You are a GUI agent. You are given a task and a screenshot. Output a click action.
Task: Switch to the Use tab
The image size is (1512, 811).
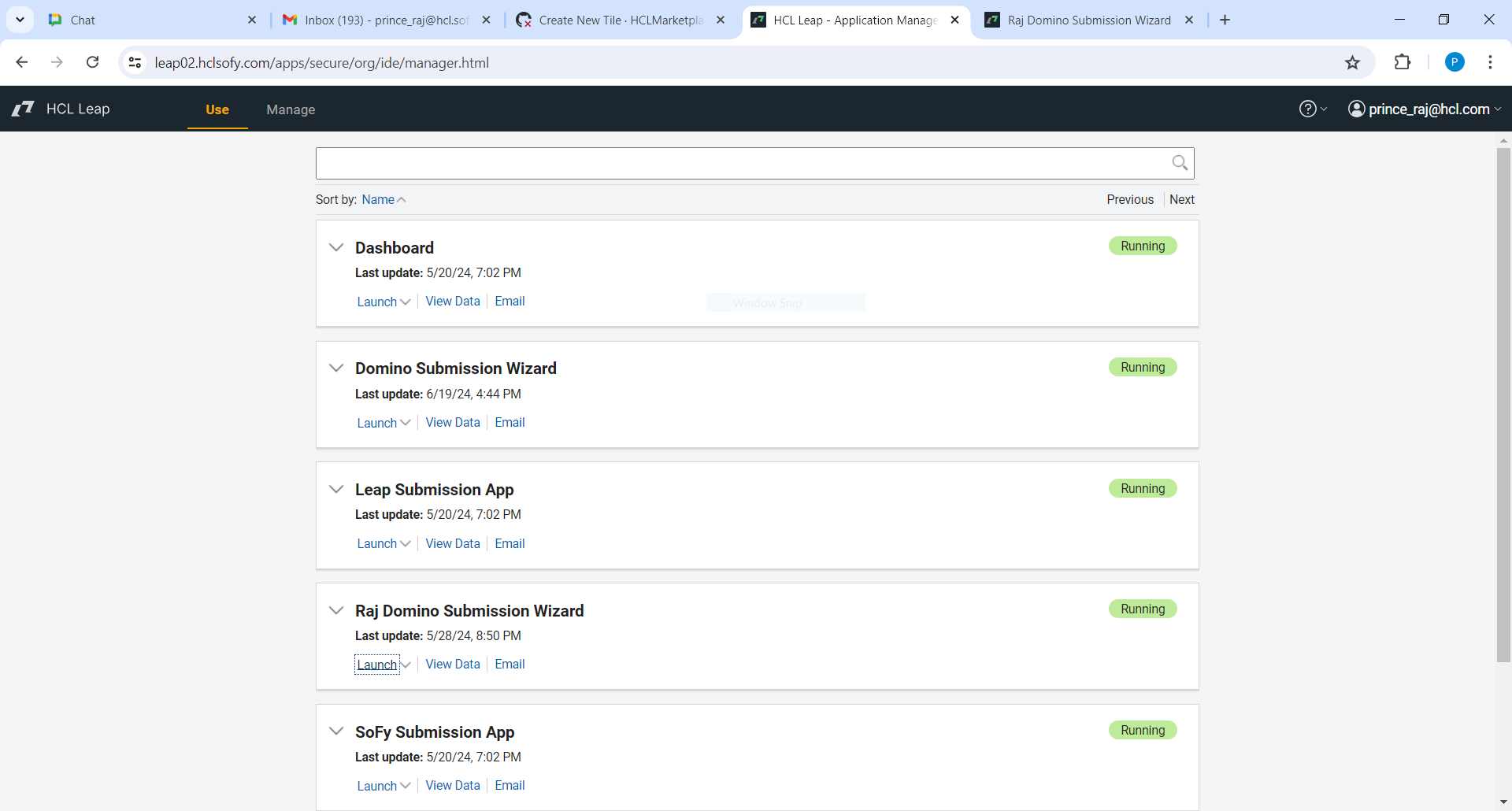tap(217, 109)
